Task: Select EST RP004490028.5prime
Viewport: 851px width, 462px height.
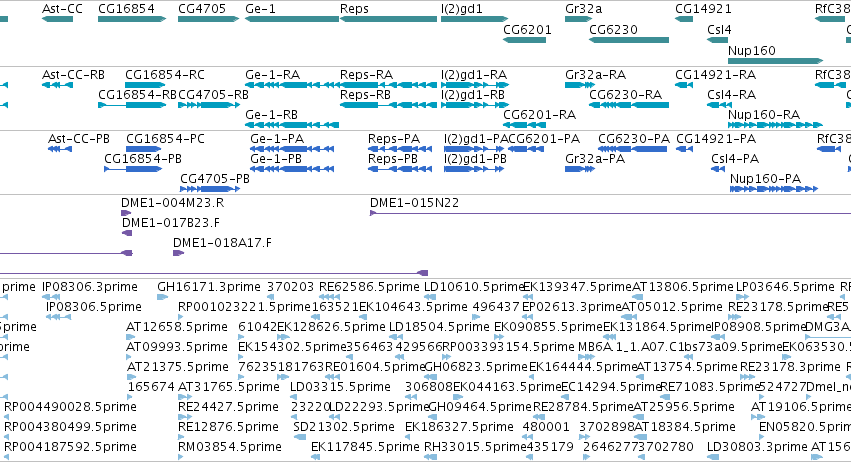Action: point(71,407)
